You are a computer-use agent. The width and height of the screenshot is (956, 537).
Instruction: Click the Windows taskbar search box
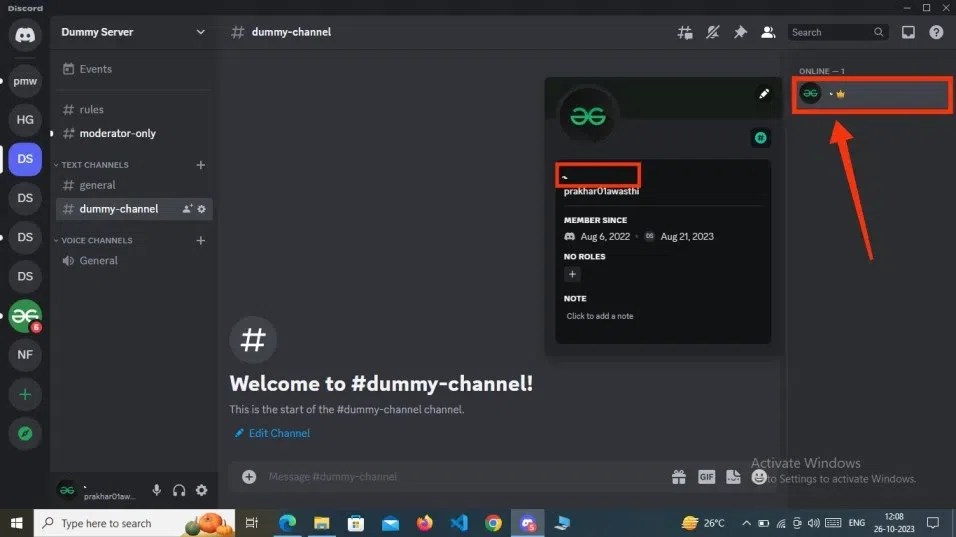134,523
